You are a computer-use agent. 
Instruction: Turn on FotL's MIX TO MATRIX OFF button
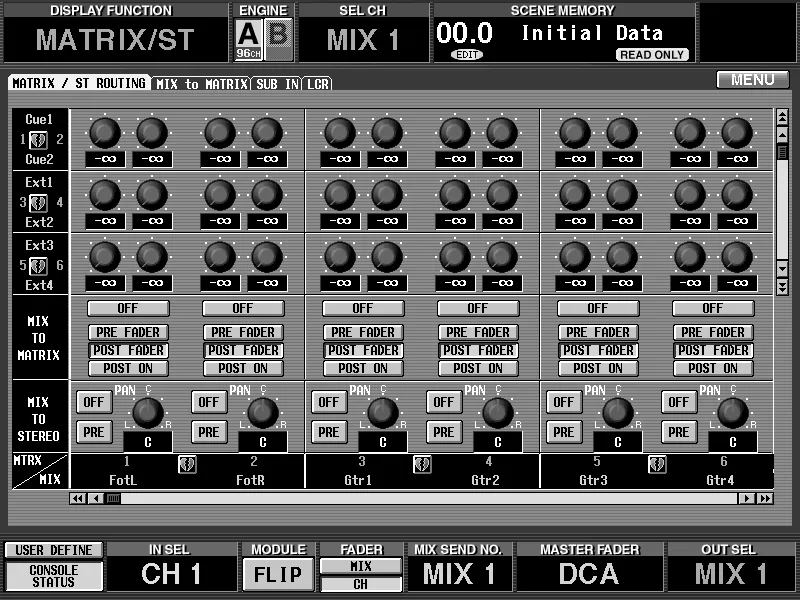128,308
